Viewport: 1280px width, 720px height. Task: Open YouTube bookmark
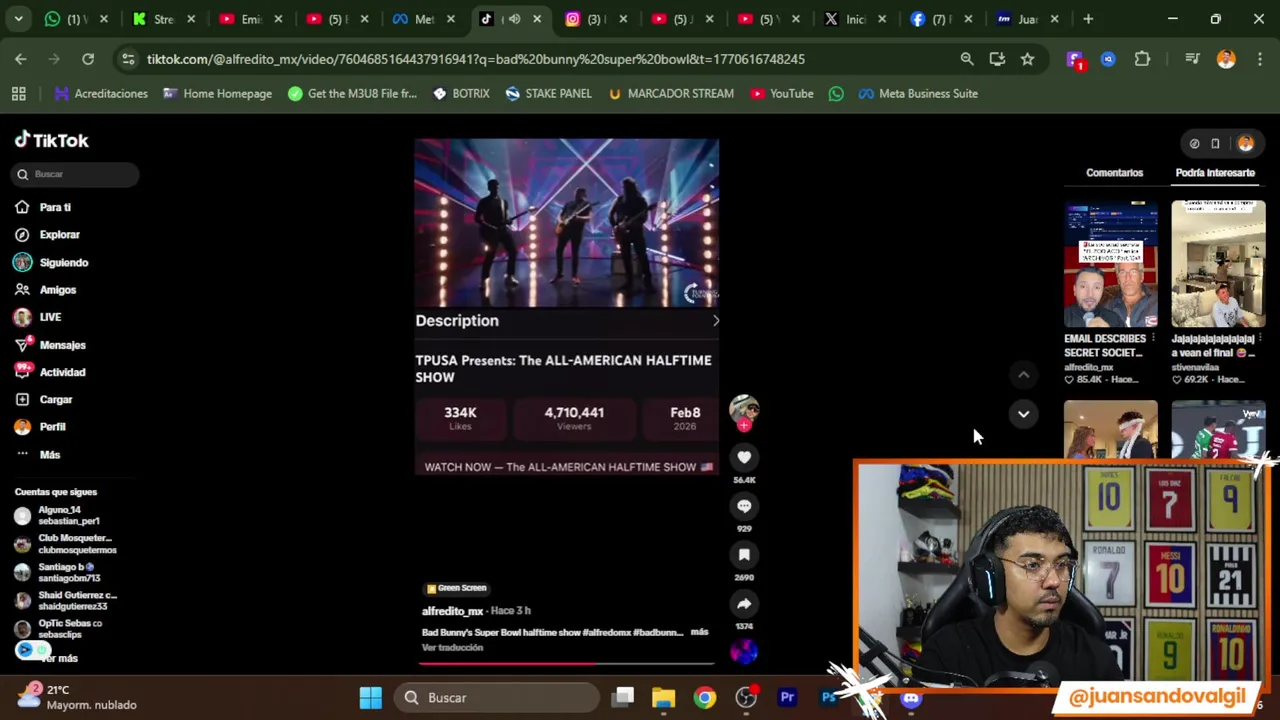[x=781, y=93]
